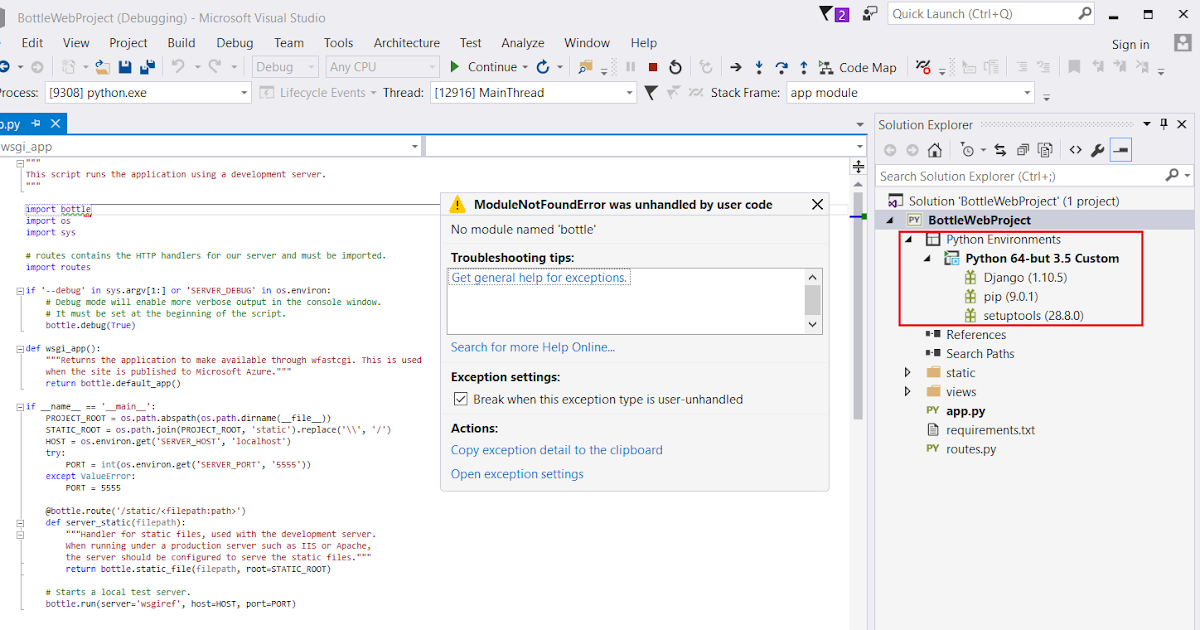This screenshot has width=1200, height=630.
Task: Expand the static folder in Solution Explorer
Action: pyautogui.click(x=907, y=372)
